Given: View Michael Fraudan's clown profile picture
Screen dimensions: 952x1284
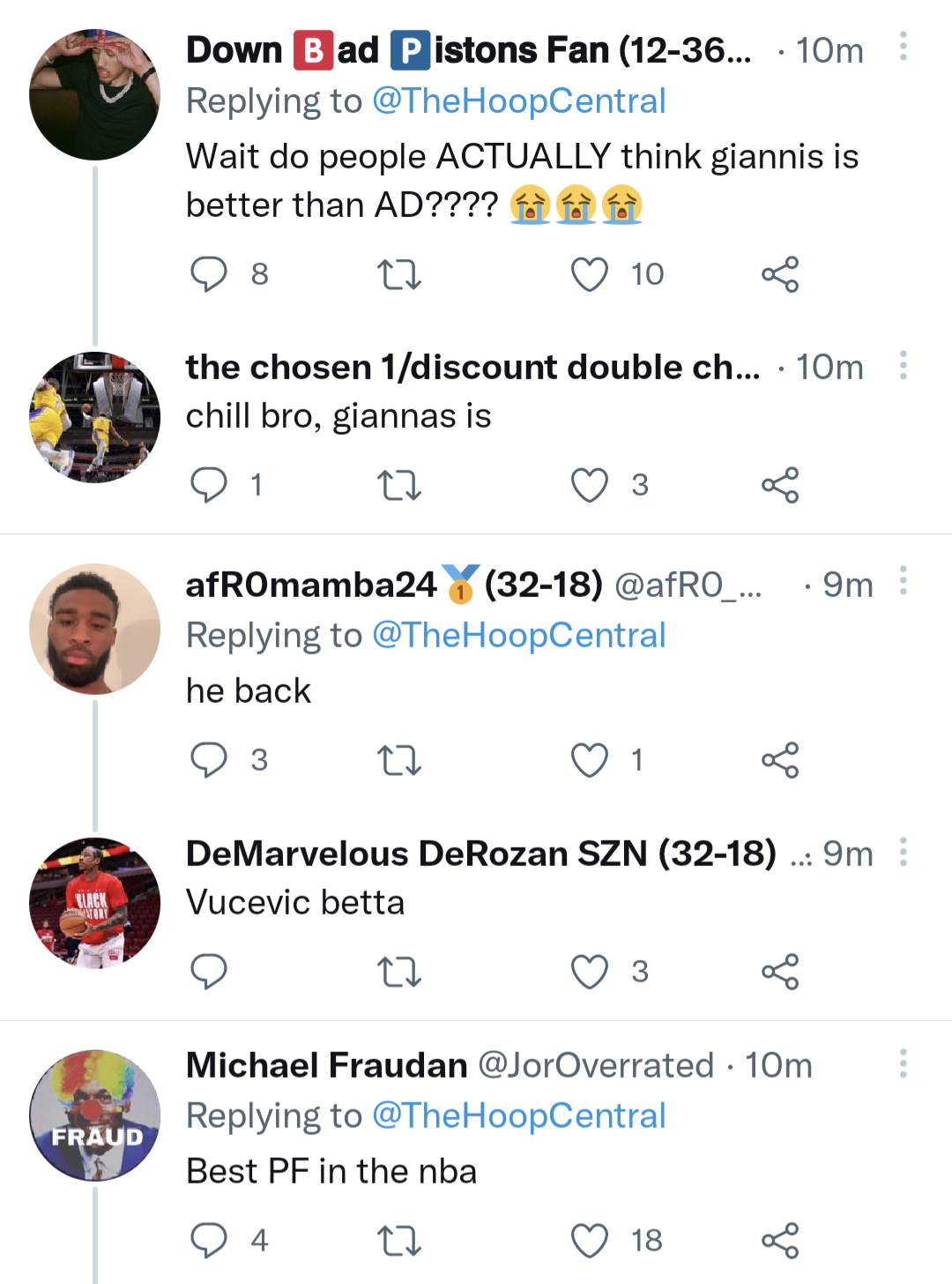Looking at the screenshot, I should click(95, 1116).
